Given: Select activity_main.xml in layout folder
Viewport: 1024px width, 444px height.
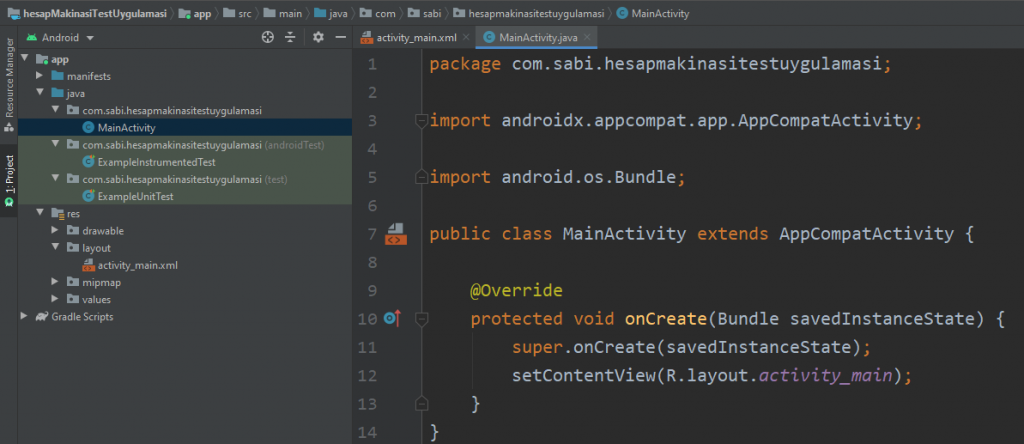Looking at the screenshot, I should pyautogui.click(x=185, y=265).
